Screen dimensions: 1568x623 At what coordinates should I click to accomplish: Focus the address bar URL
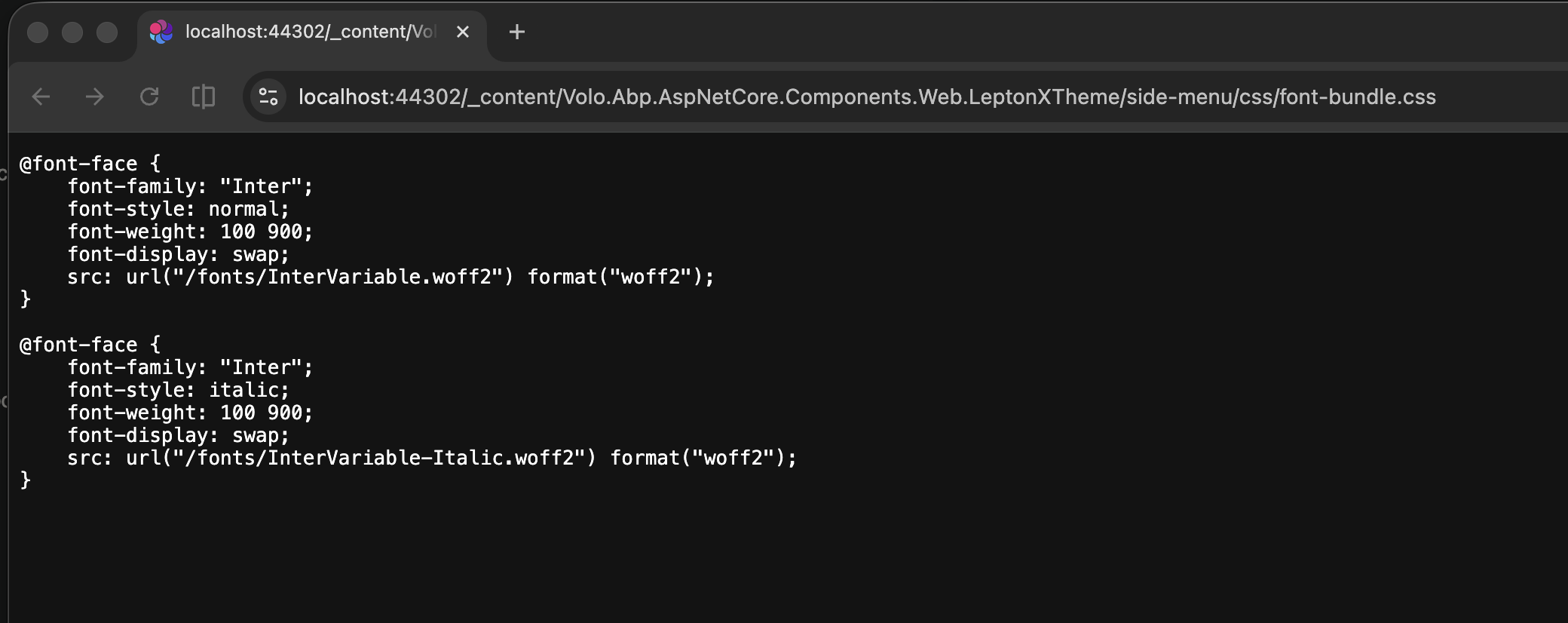coord(867,97)
